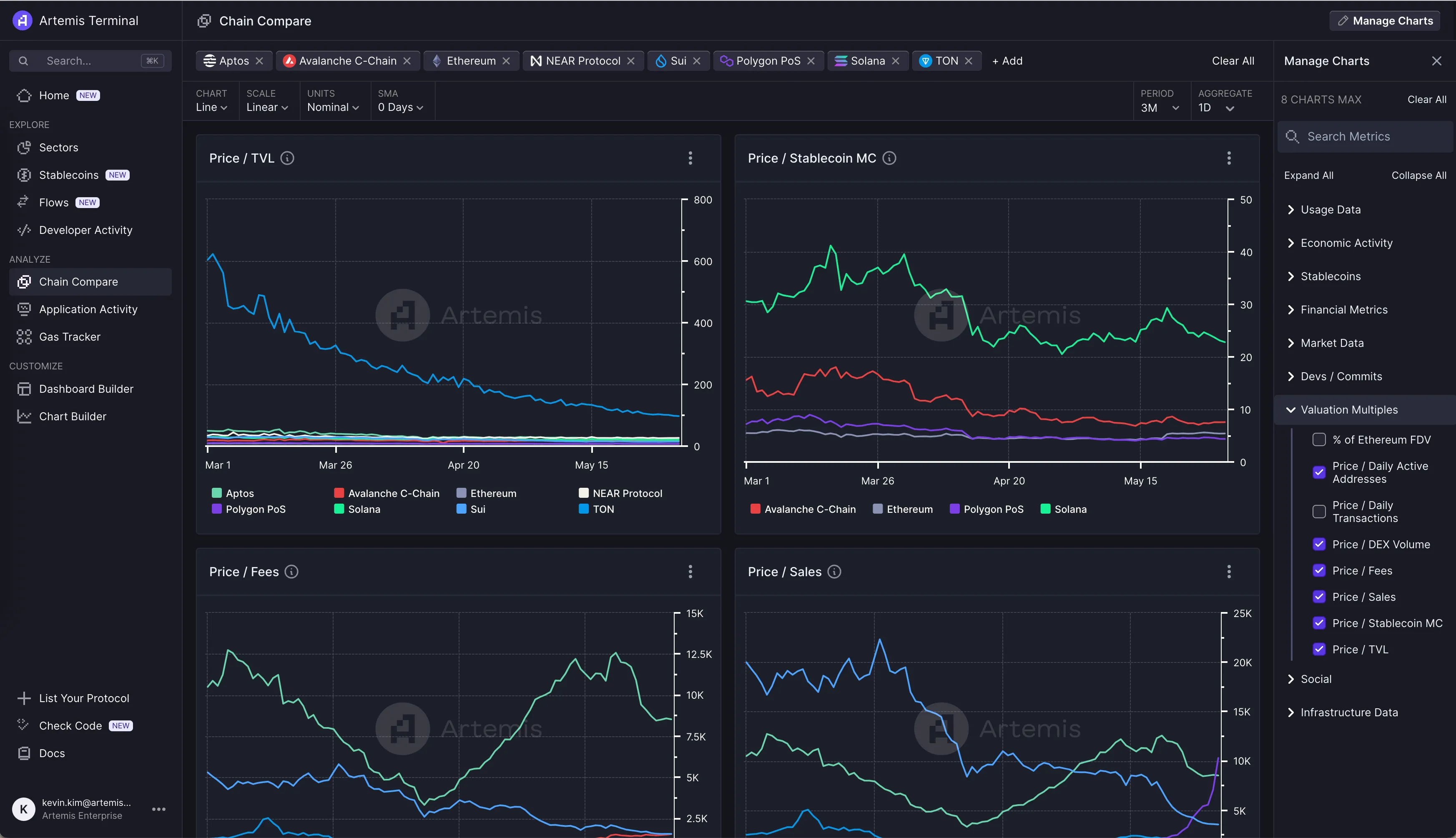Close the Manage Charts panel
The width and height of the screenshot is (1456, 838).
click(1436, 61)
